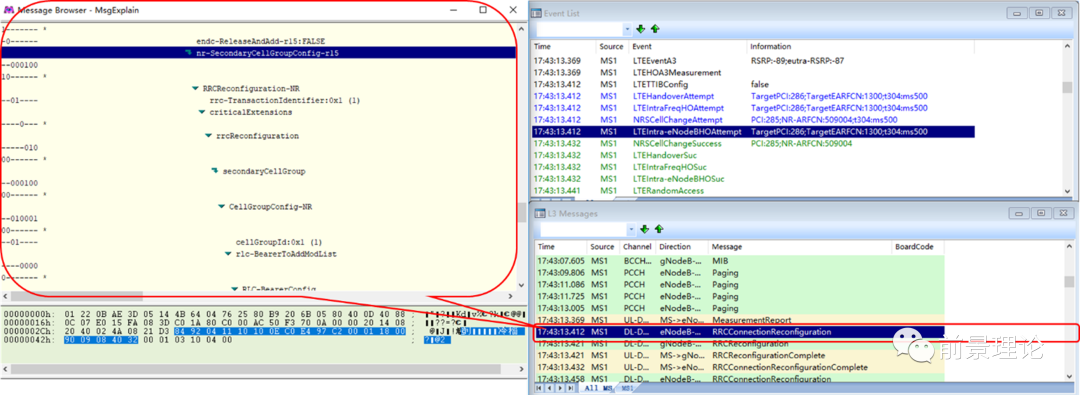This screenshot has width=1080, height=395.
Task: Collapse the rlc-BearerToAddModList tree node
Action: coord(228,254)
